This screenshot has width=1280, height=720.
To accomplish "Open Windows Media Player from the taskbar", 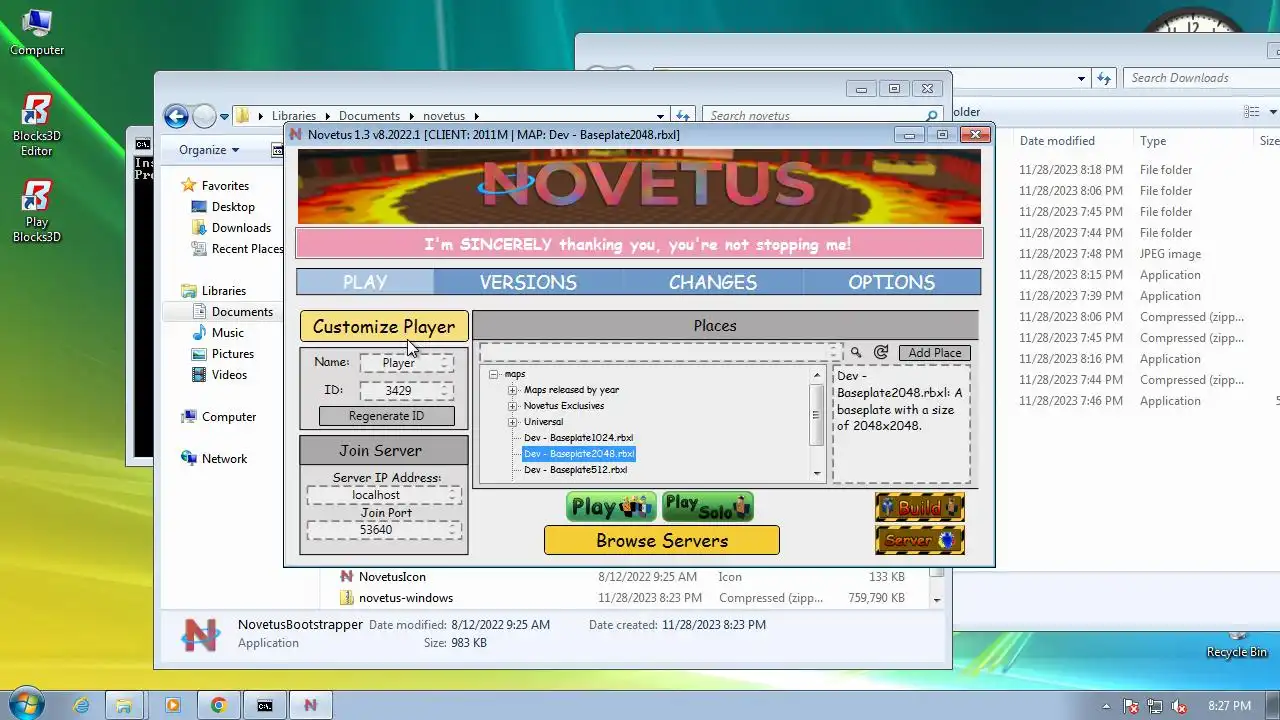I will [172, 705].
